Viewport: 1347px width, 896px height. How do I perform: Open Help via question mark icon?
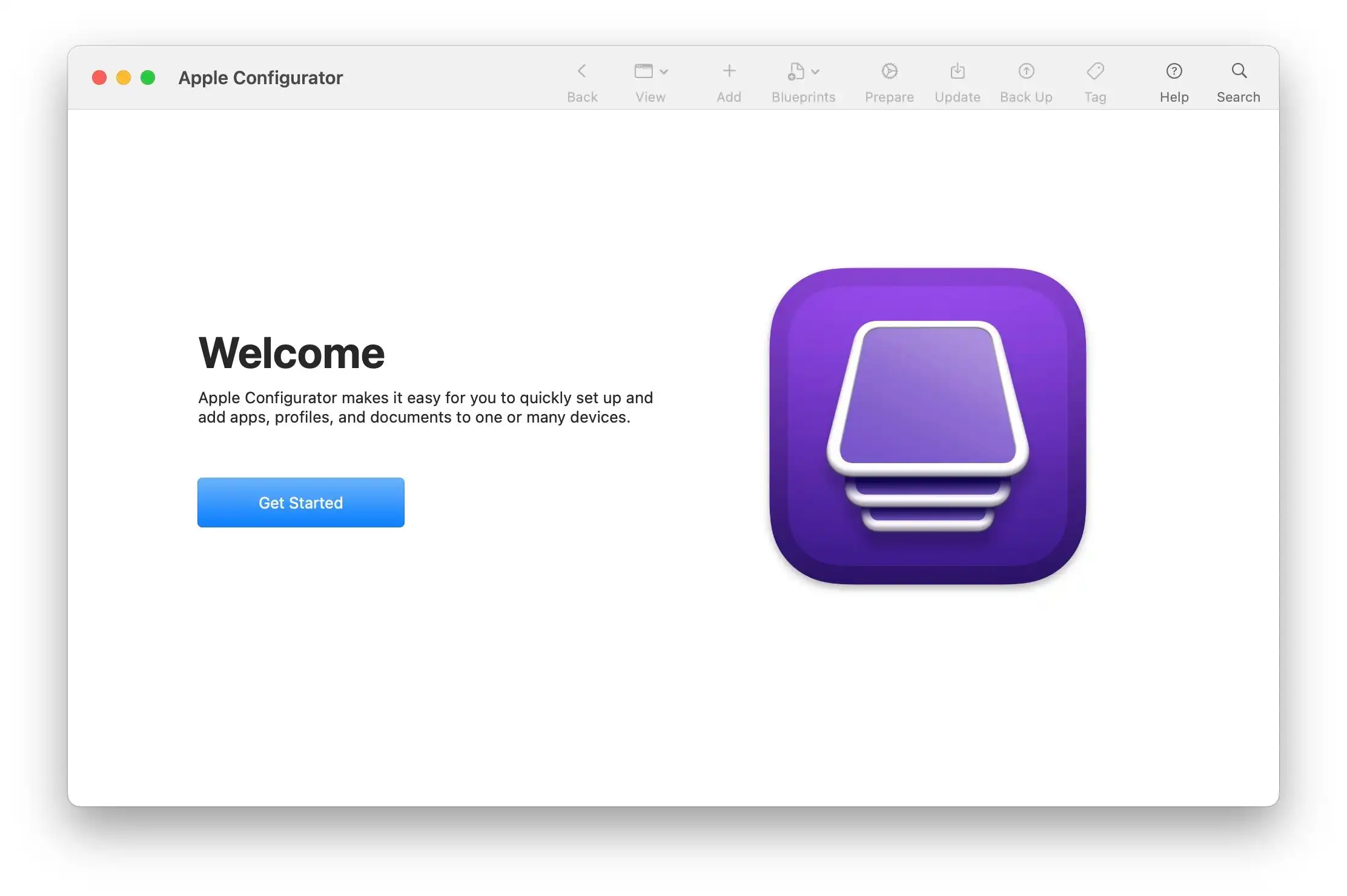pyautogui.click(x=1174, y=71)
